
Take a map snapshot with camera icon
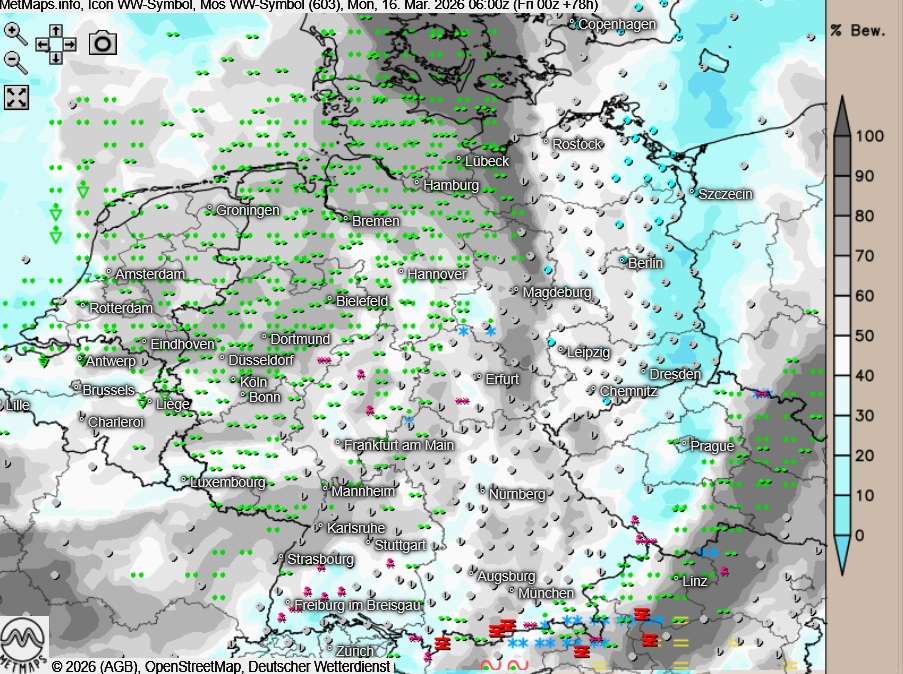[x=102, y=42]
